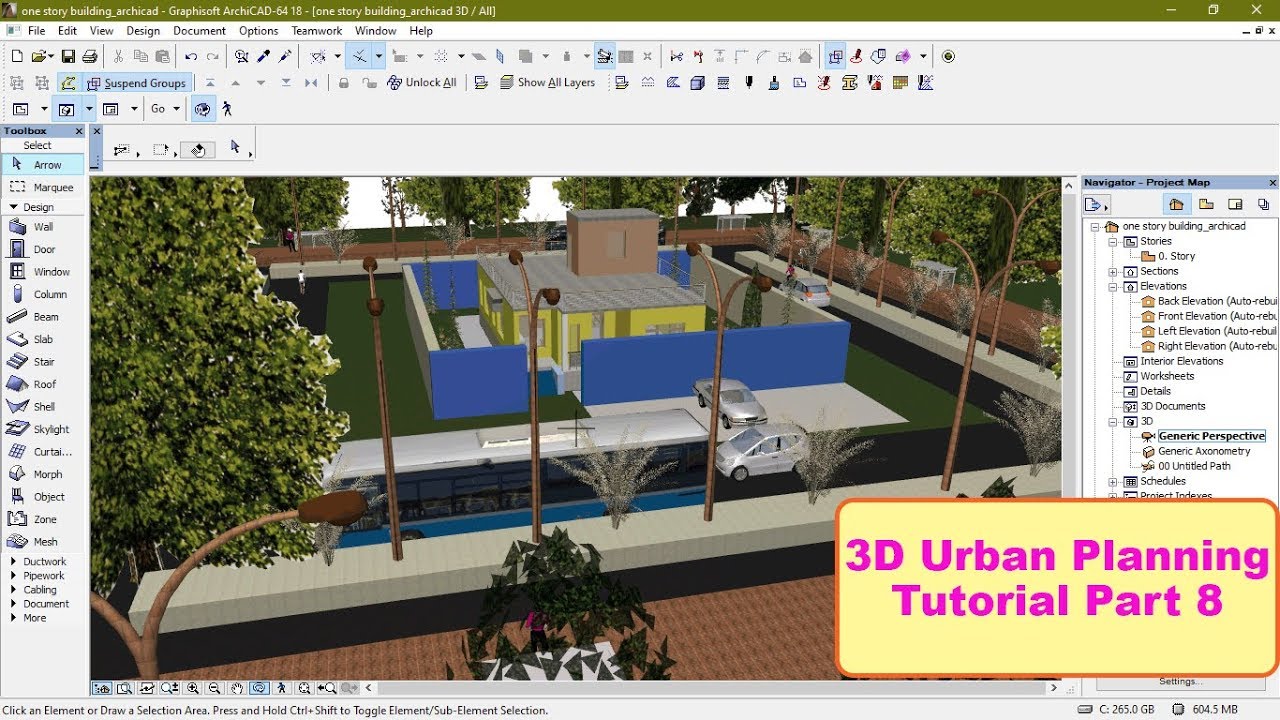
Task: Select the Morph tool
Action: 44,475
